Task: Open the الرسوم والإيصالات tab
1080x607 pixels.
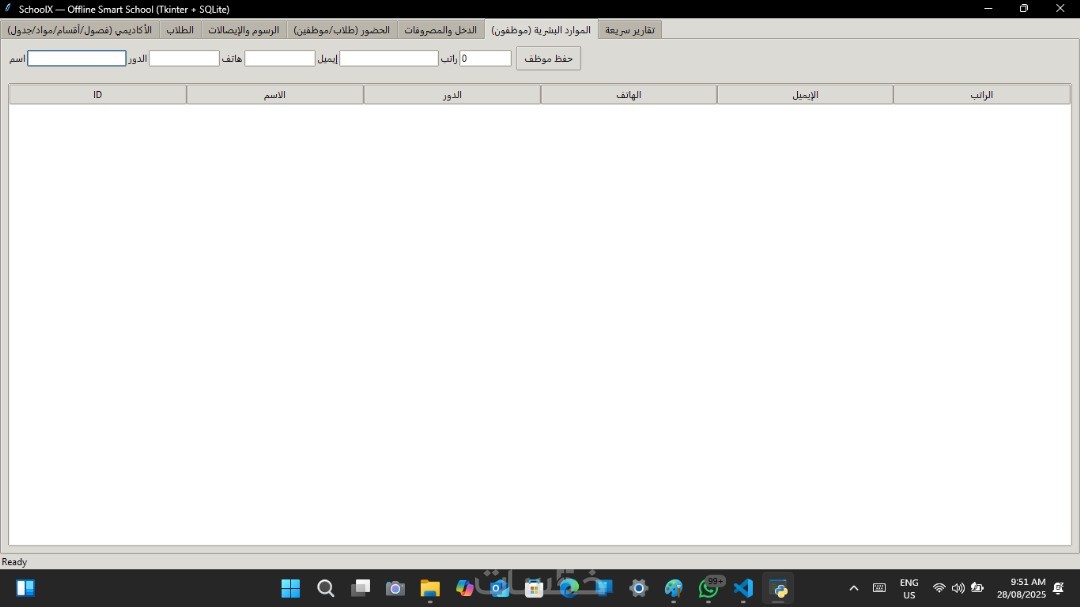Action: point(244,30)
